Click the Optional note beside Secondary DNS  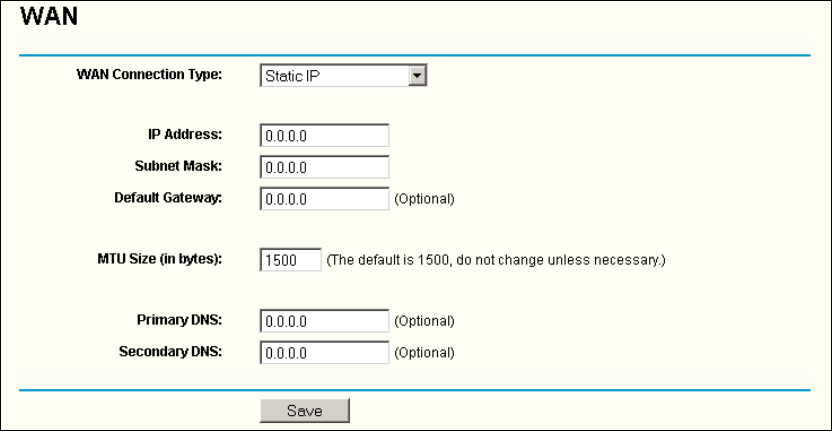[x=424, y=353]
